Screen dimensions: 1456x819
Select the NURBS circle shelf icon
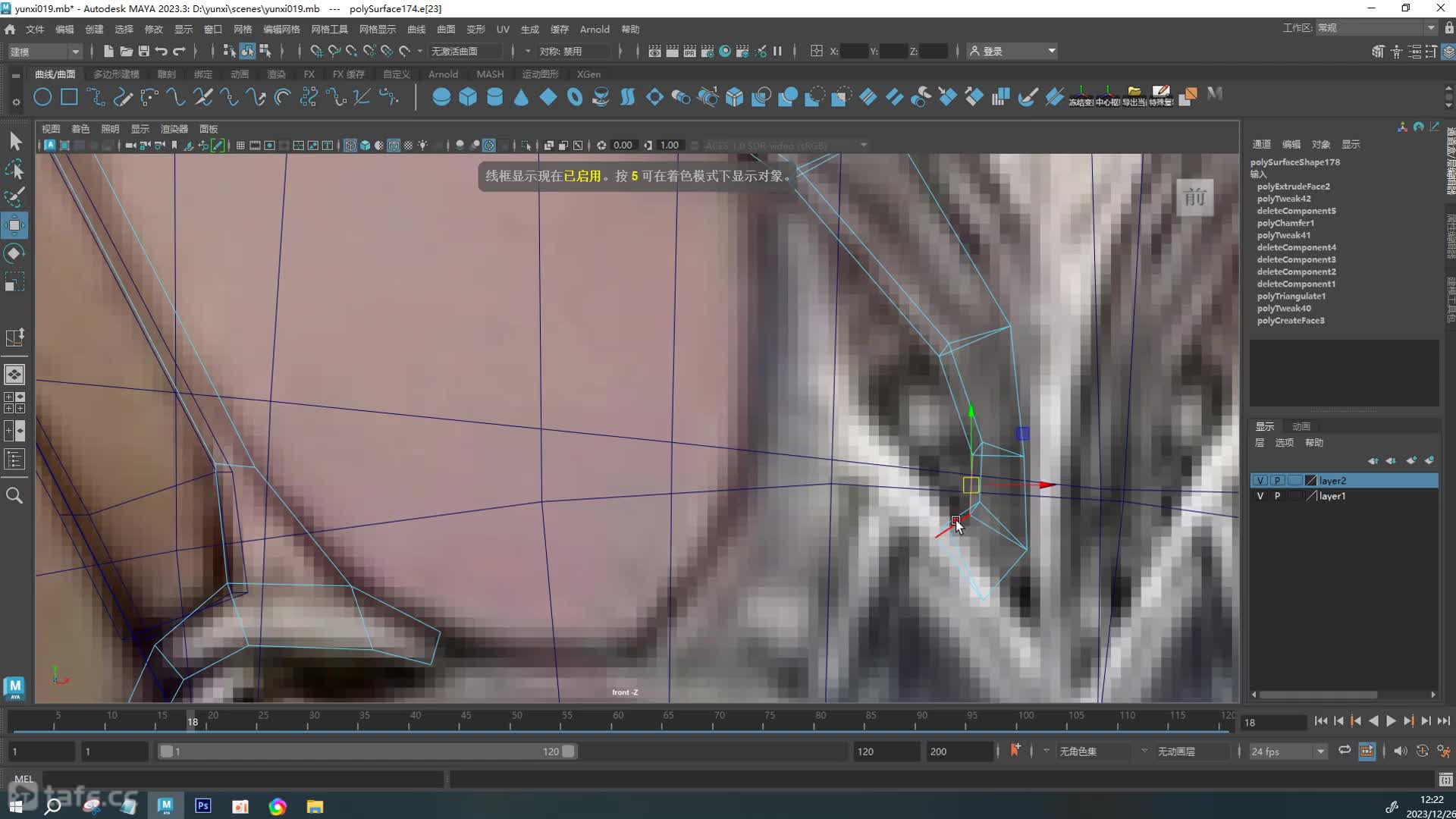(42, 97)
